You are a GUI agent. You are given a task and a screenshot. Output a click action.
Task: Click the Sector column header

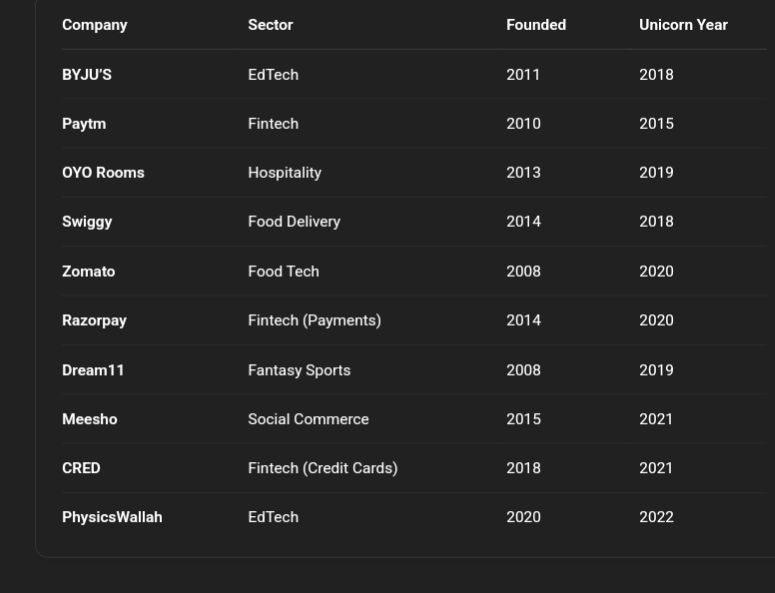pyautogui.click(x=270, y=25)
